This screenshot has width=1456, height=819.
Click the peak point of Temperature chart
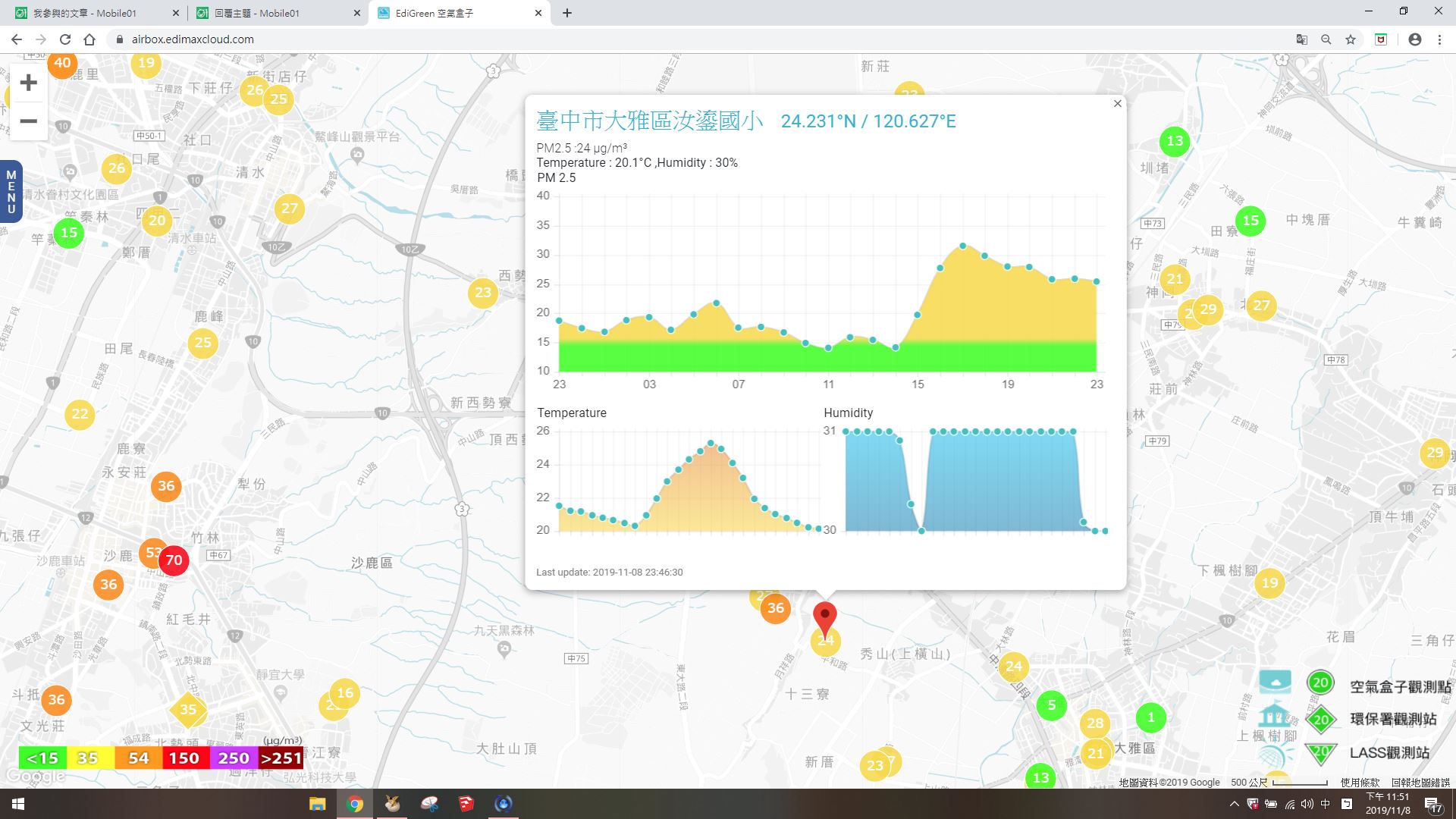[x=711, y=443]
